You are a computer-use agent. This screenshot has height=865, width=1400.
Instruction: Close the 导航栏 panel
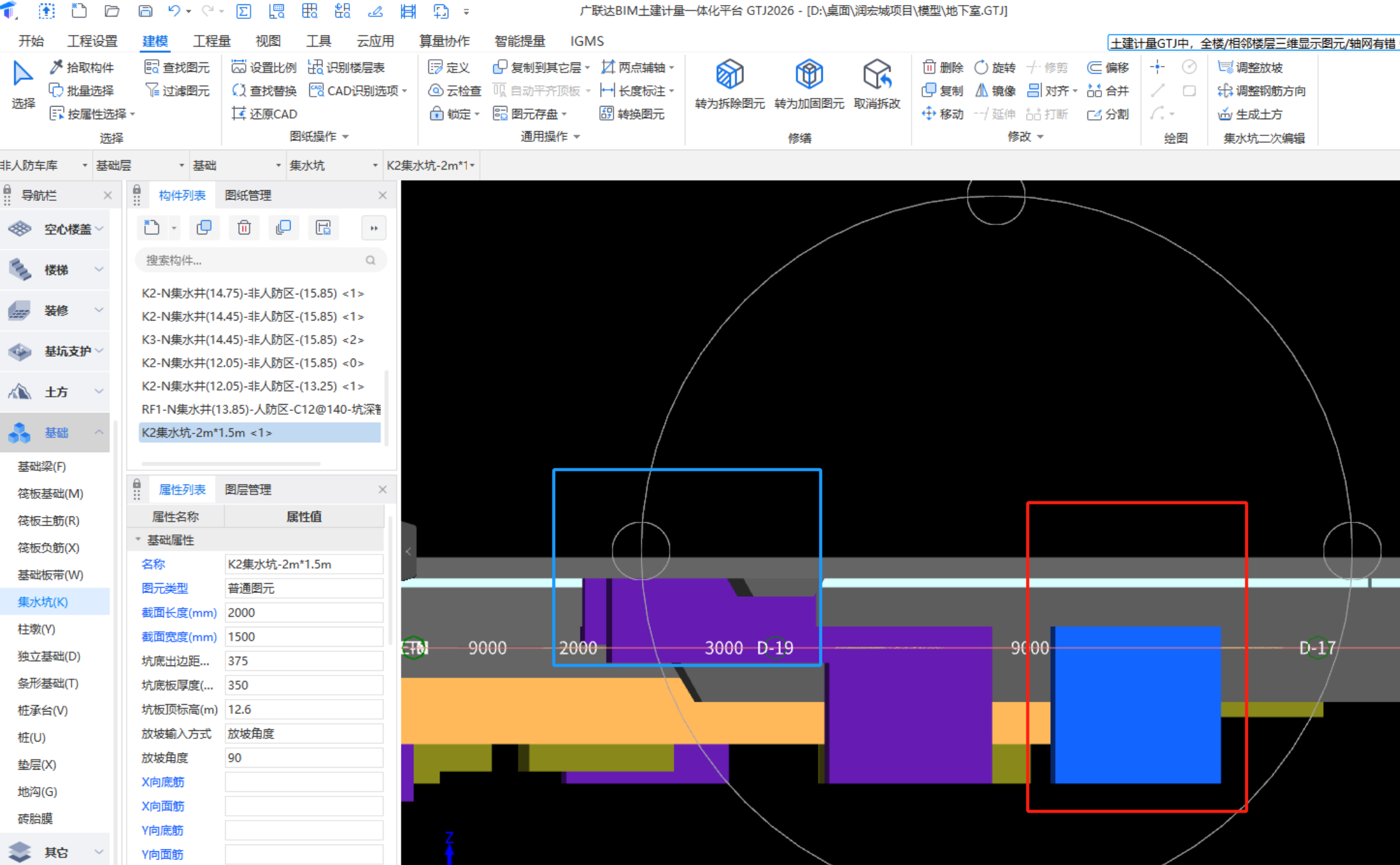click(x=107, y=195)
